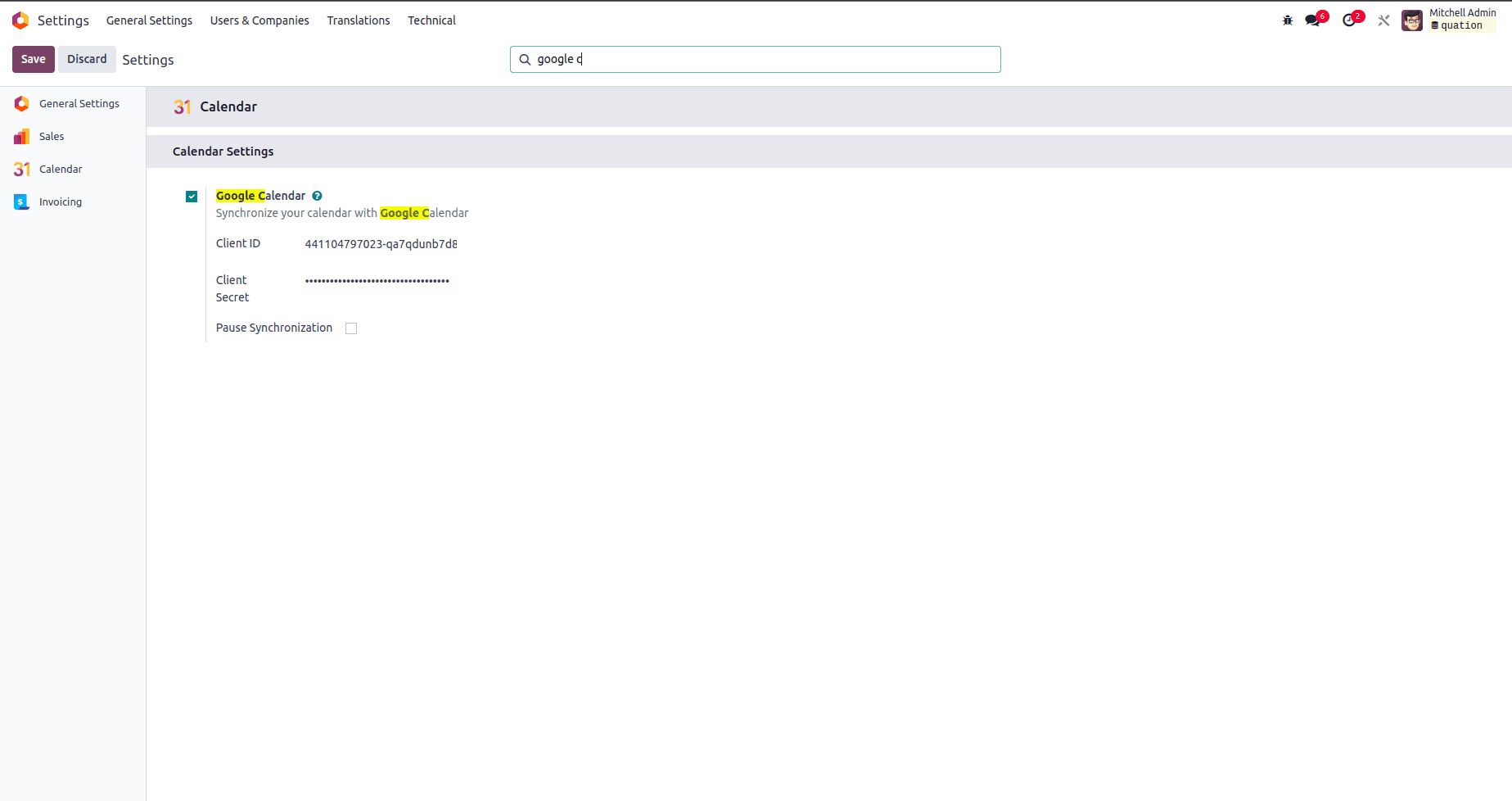Click the developer tools wrench icon
Screen dimensions: 1512x801
(x=1383, y=20)
